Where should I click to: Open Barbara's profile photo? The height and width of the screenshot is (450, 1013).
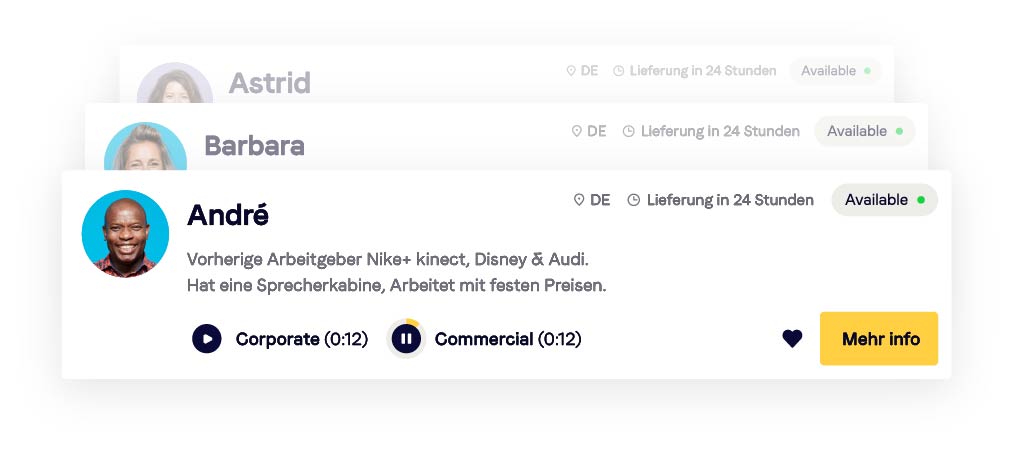click(x=145, y=150)
